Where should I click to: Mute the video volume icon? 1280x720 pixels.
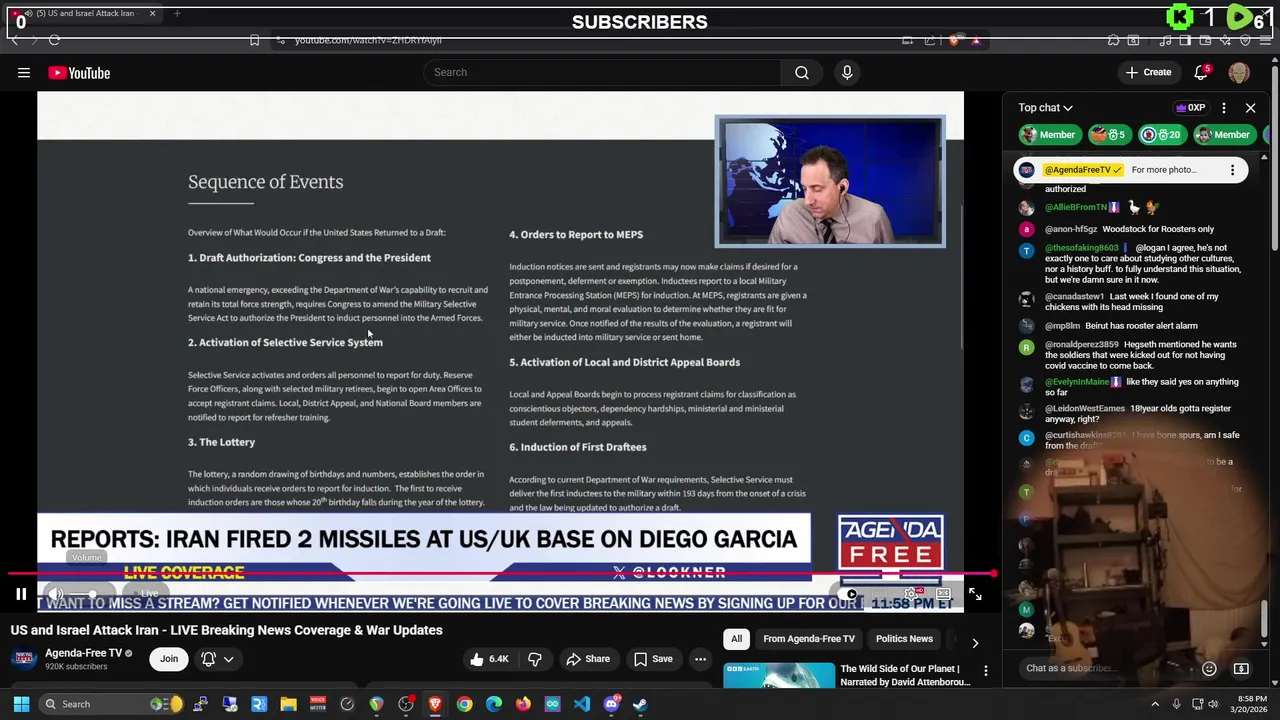56,594
